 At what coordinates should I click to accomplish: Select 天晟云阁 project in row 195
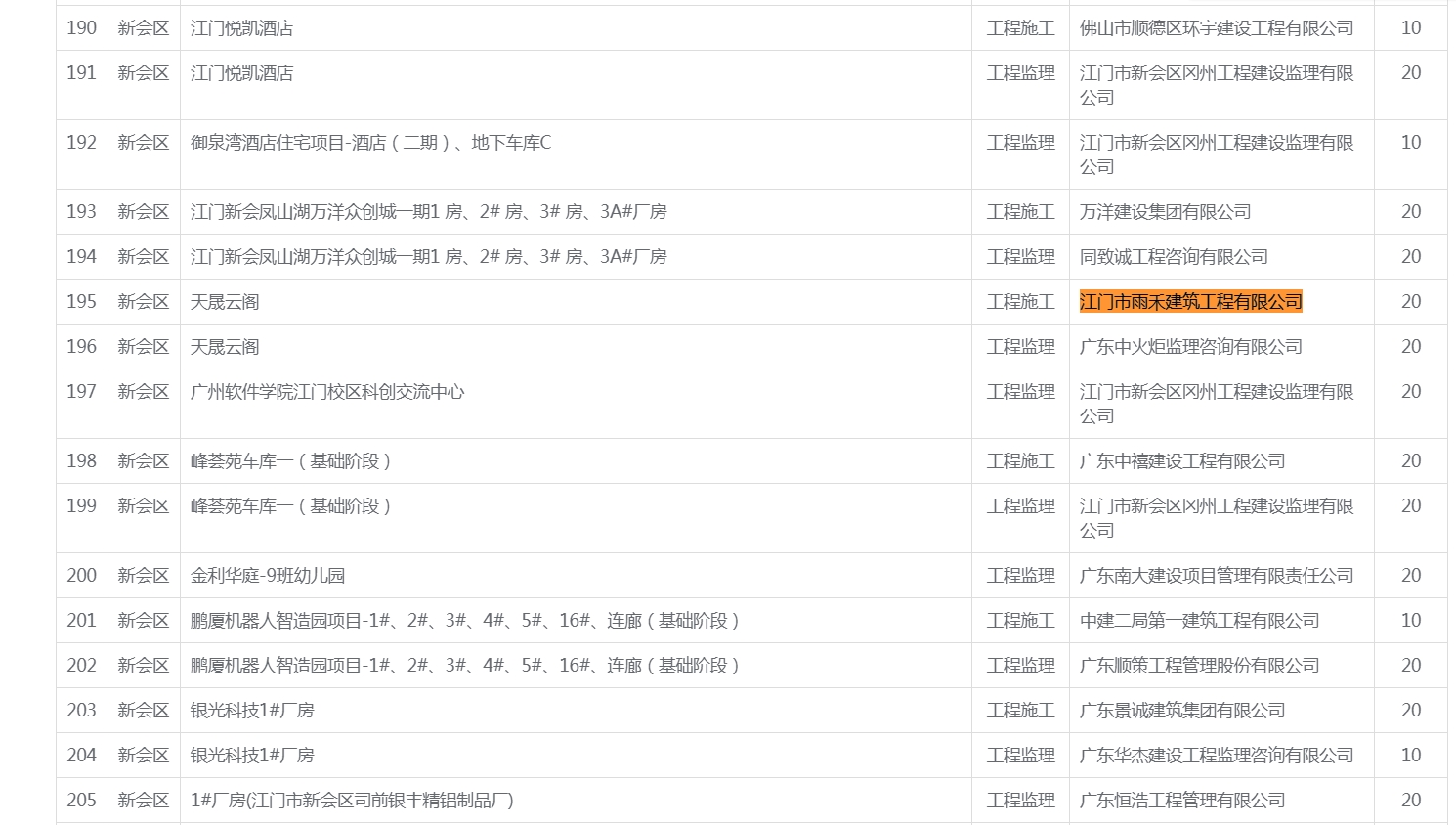(225, 302)
